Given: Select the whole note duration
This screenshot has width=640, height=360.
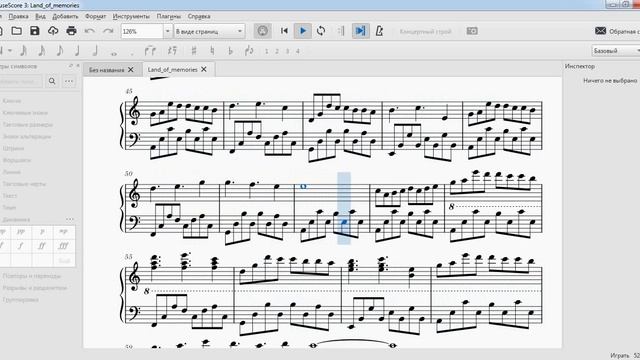Looking at the screenshot, I should coord(113,53).
